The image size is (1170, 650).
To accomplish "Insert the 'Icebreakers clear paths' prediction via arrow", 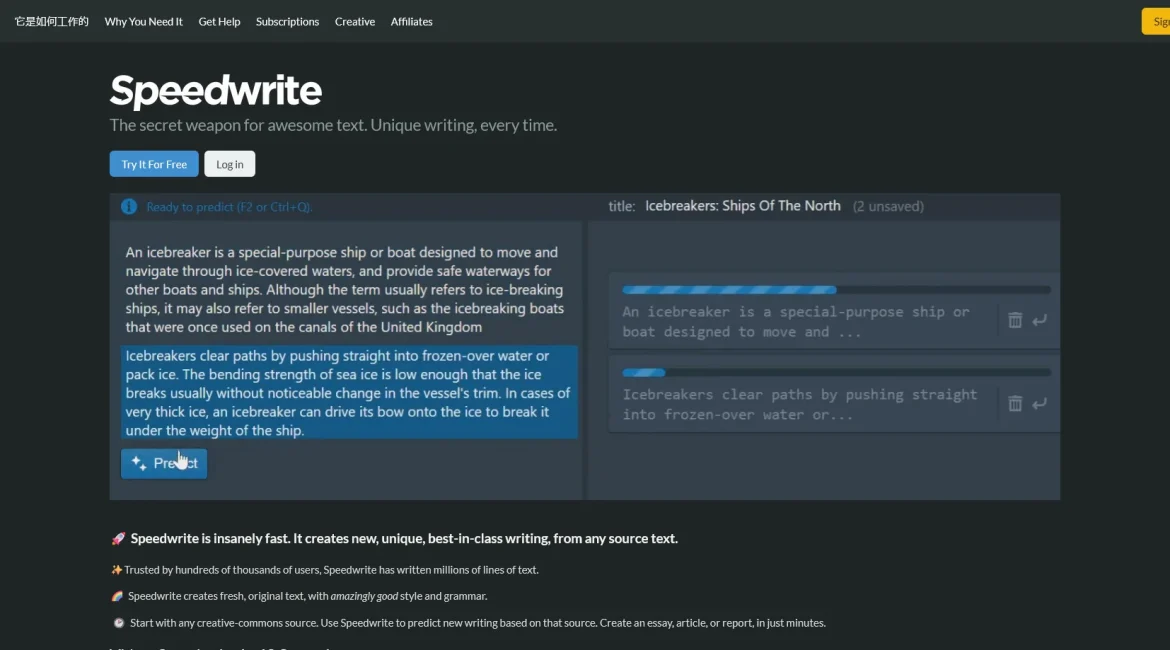I will (1039, 404).
